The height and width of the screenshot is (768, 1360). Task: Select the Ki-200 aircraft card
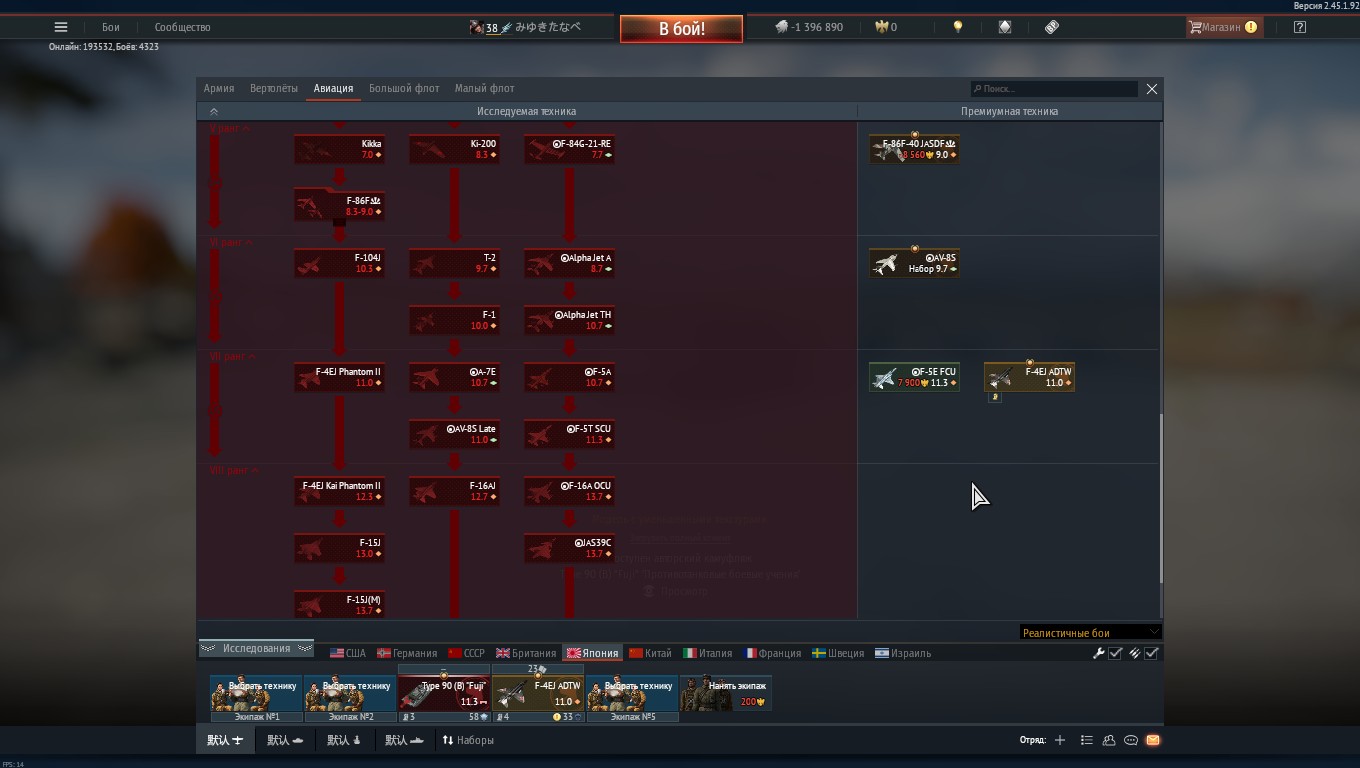click(455, 149)
